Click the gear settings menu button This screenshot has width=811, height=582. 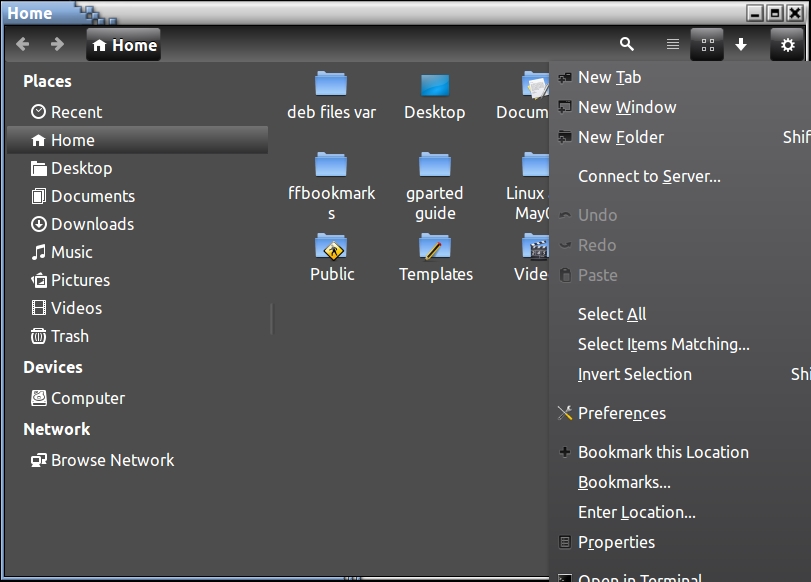787,44
